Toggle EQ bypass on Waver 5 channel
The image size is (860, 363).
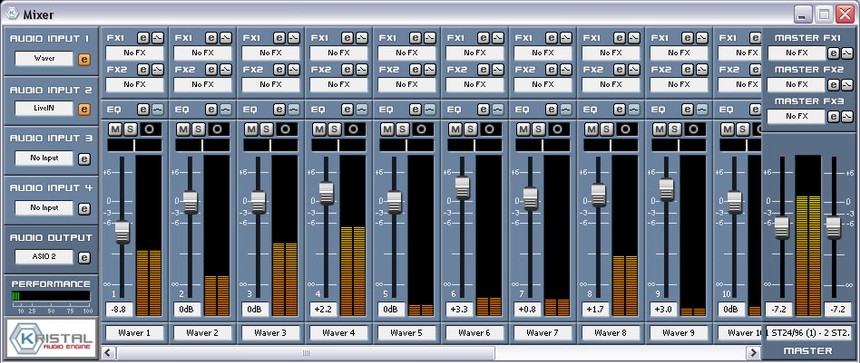click(x=430, y=109)
